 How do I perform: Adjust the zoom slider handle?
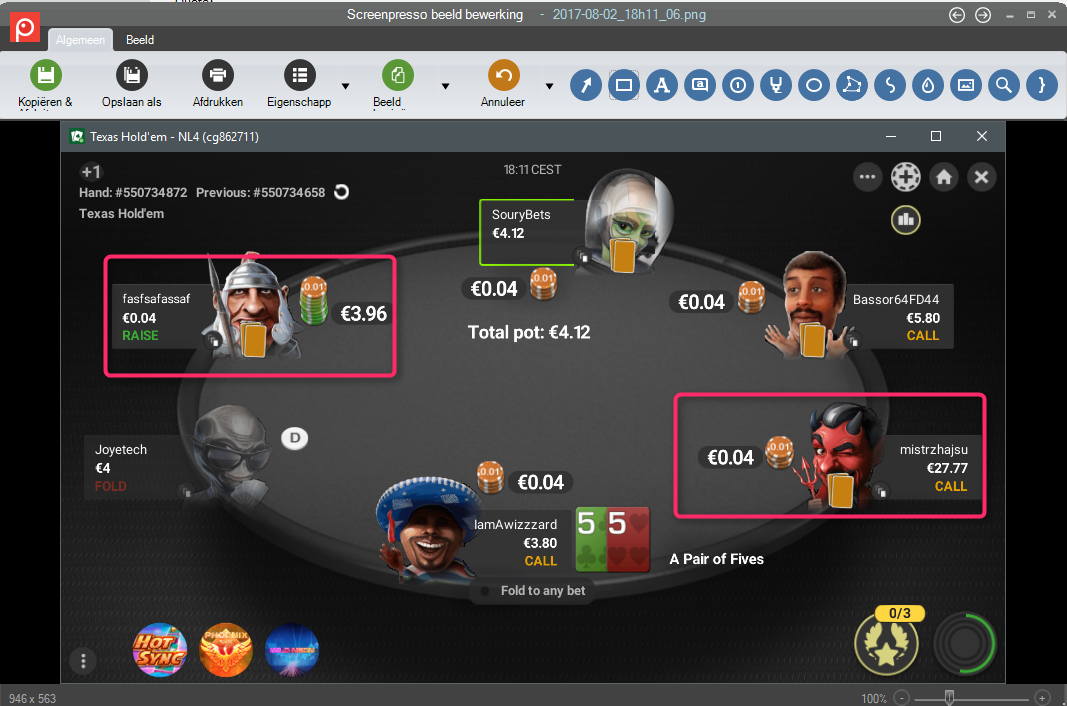(949, 698)
